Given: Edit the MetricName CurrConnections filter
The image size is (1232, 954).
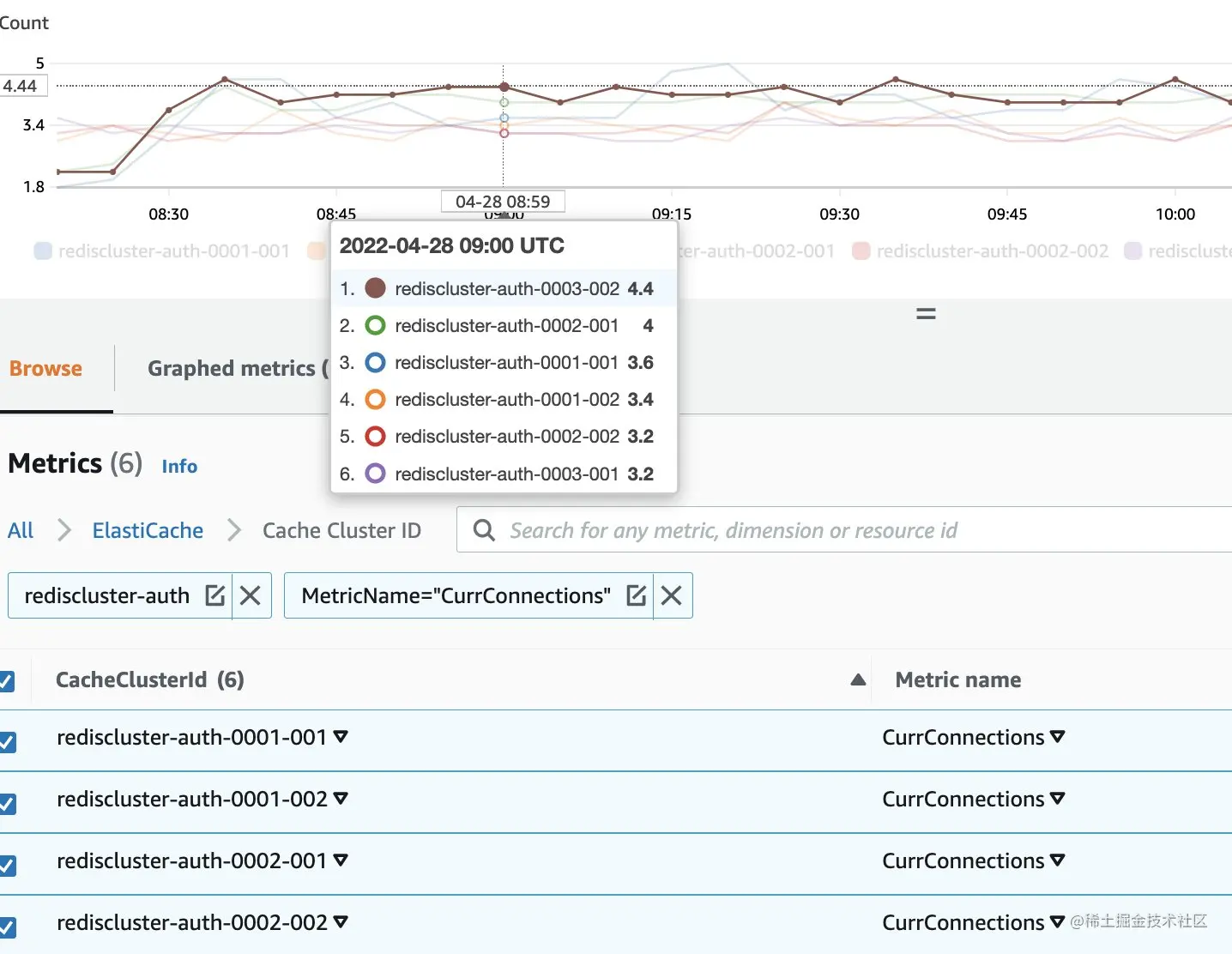Looking at the screenshot, I should point(636,595).
